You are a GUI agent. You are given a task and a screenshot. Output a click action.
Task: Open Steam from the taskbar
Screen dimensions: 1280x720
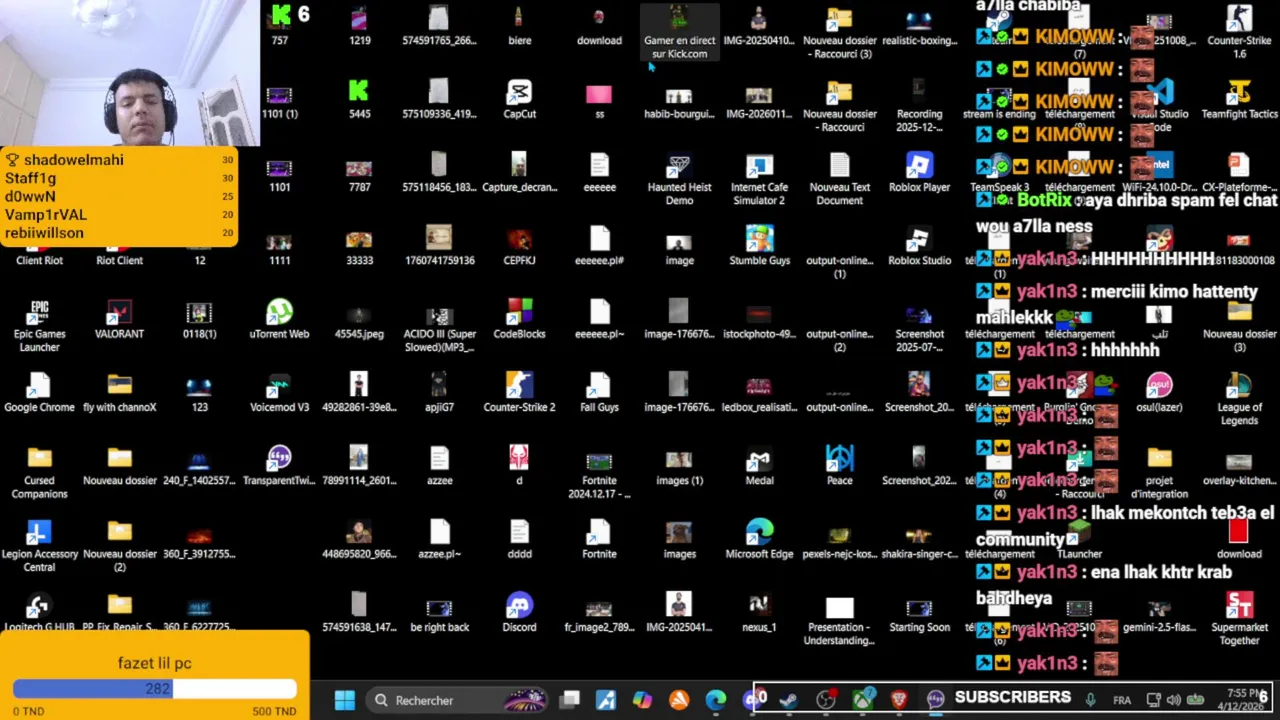coord(789,700)
